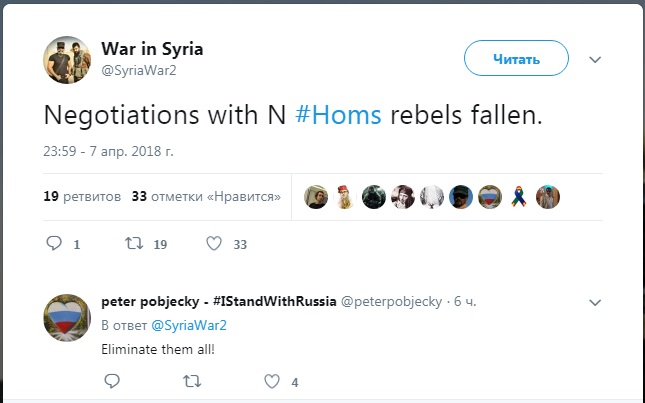Retweet peter pobjecky's reply
Screen dimensions: 645x403
tap(191, 380)
